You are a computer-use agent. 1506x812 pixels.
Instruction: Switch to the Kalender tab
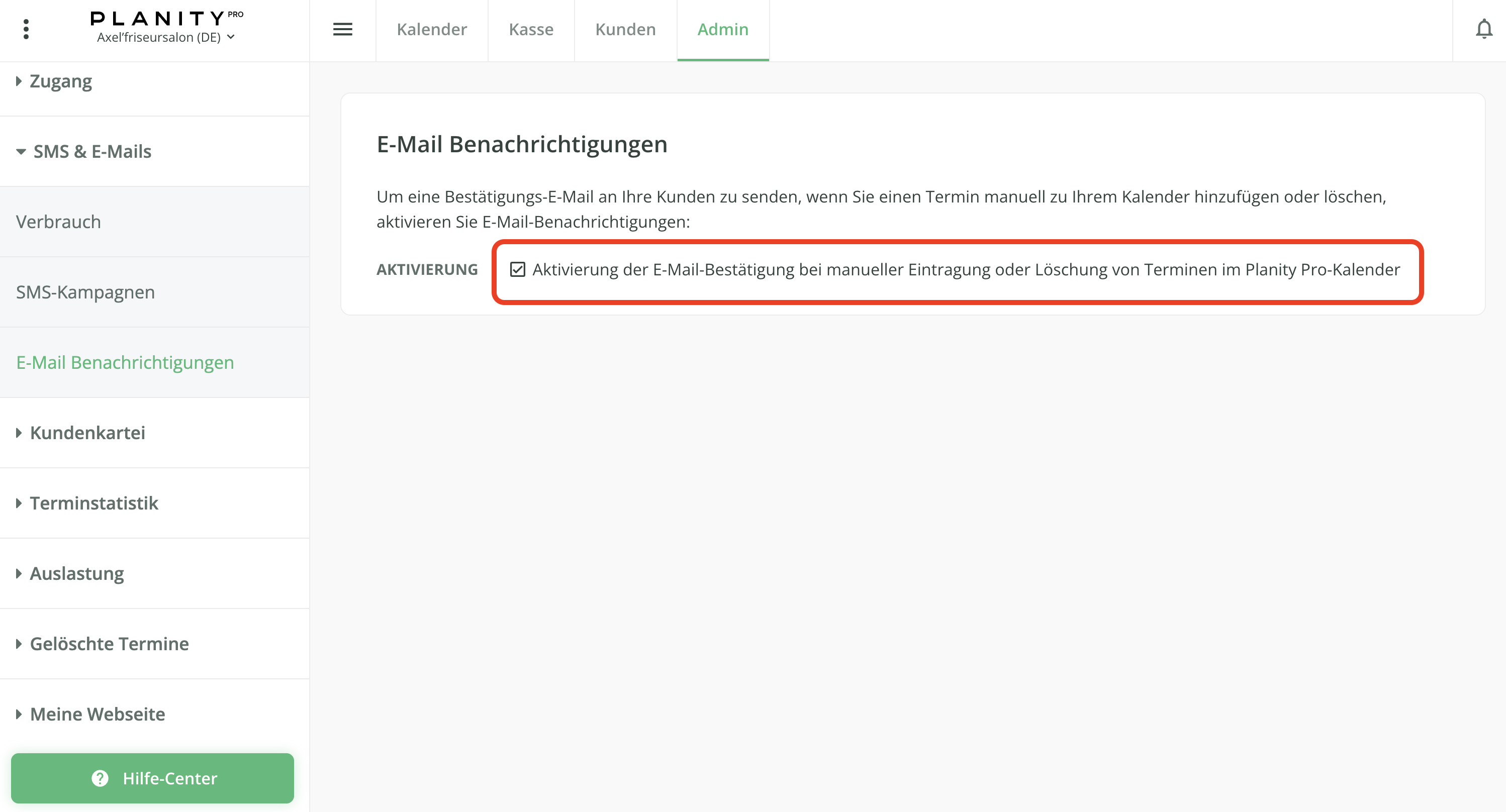(x=431, y=29)
